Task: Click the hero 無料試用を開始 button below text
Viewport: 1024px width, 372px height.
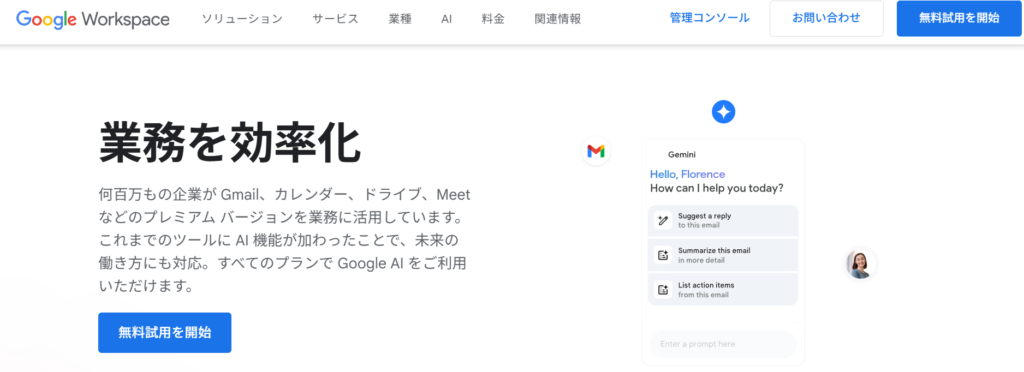Action: [x=165, y=332]
